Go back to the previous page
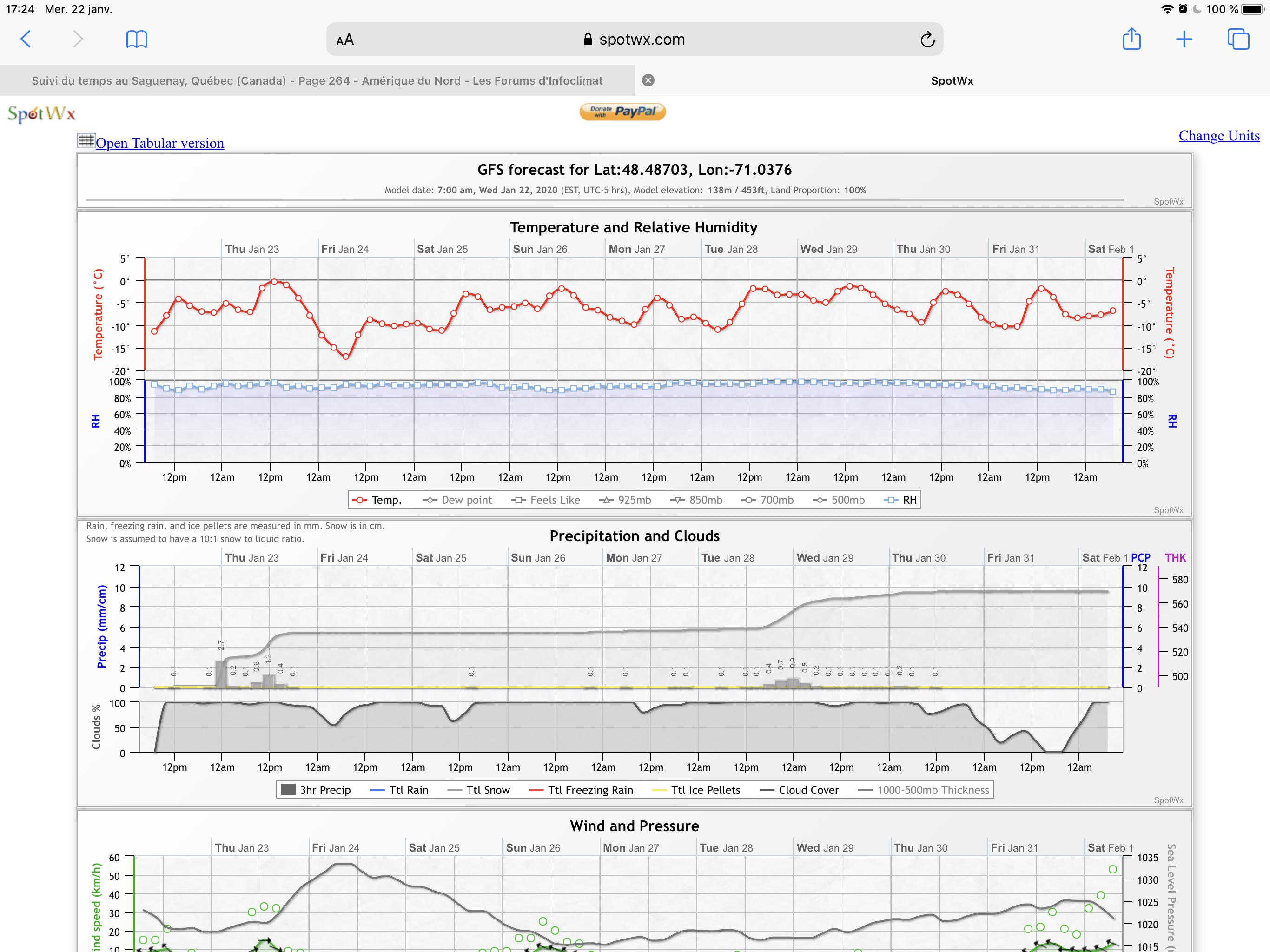1270x952 pixels. click(x=26, y=39)
